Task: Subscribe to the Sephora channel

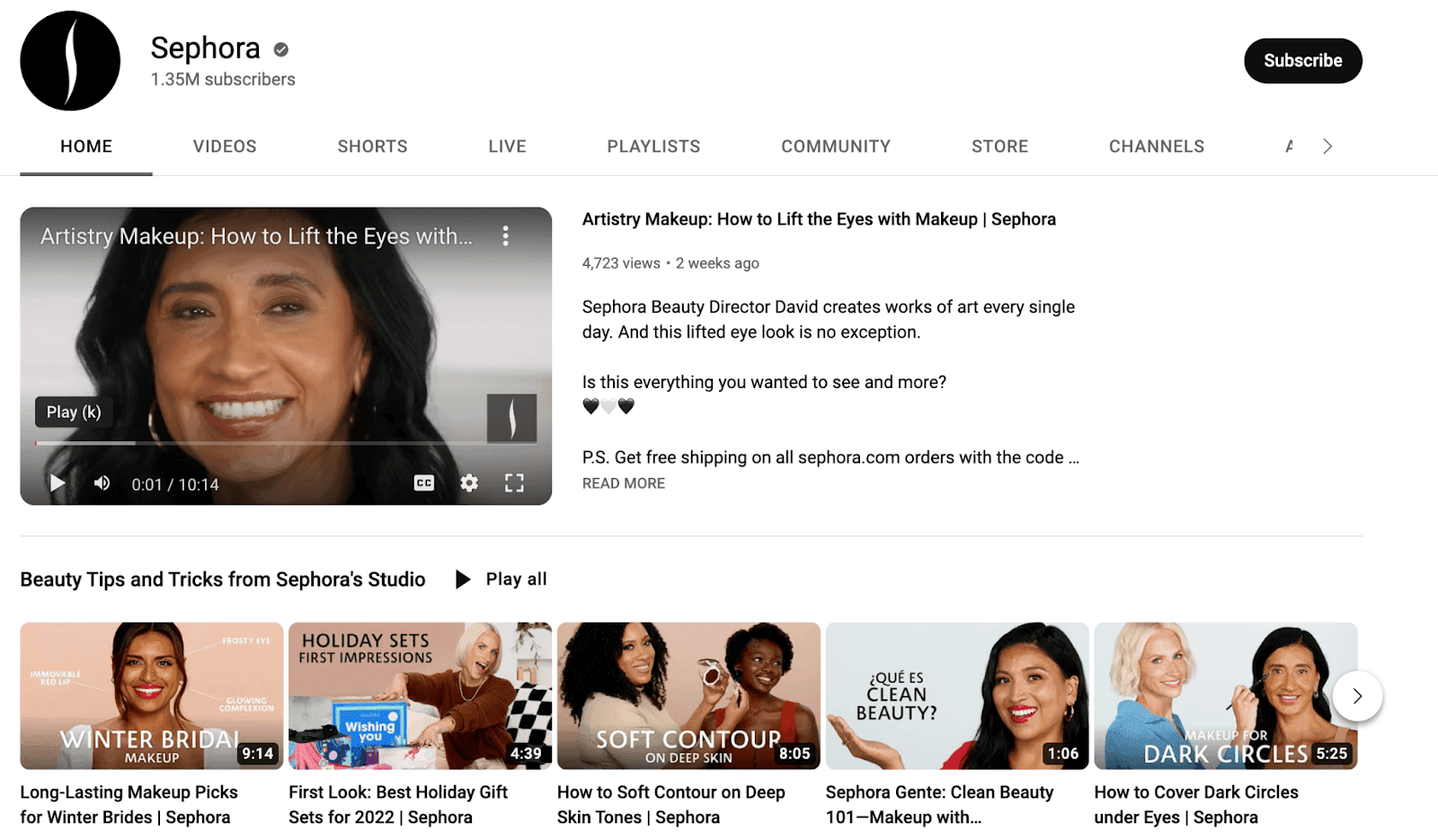Action: 1302,60
